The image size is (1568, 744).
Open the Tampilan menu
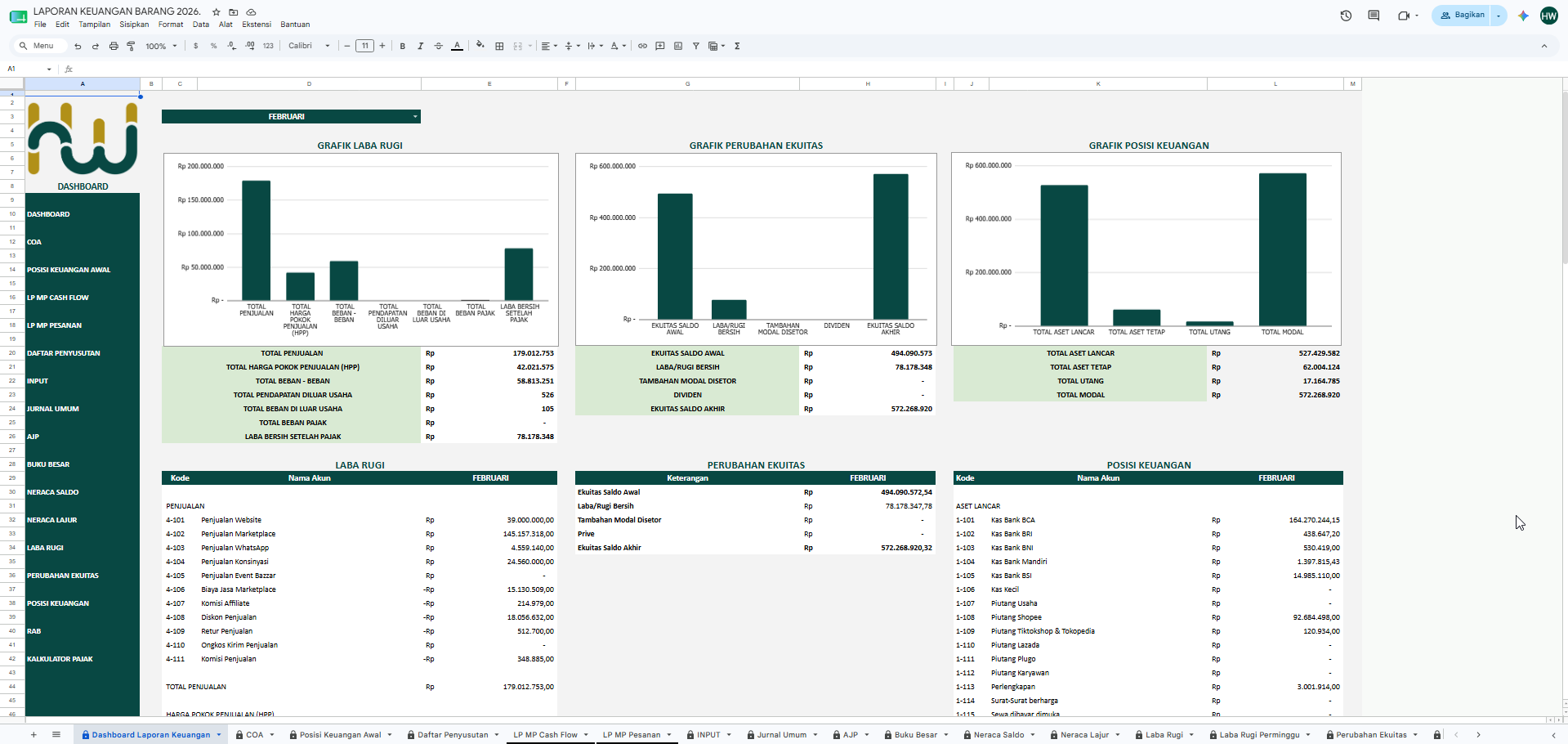[94, 25]
